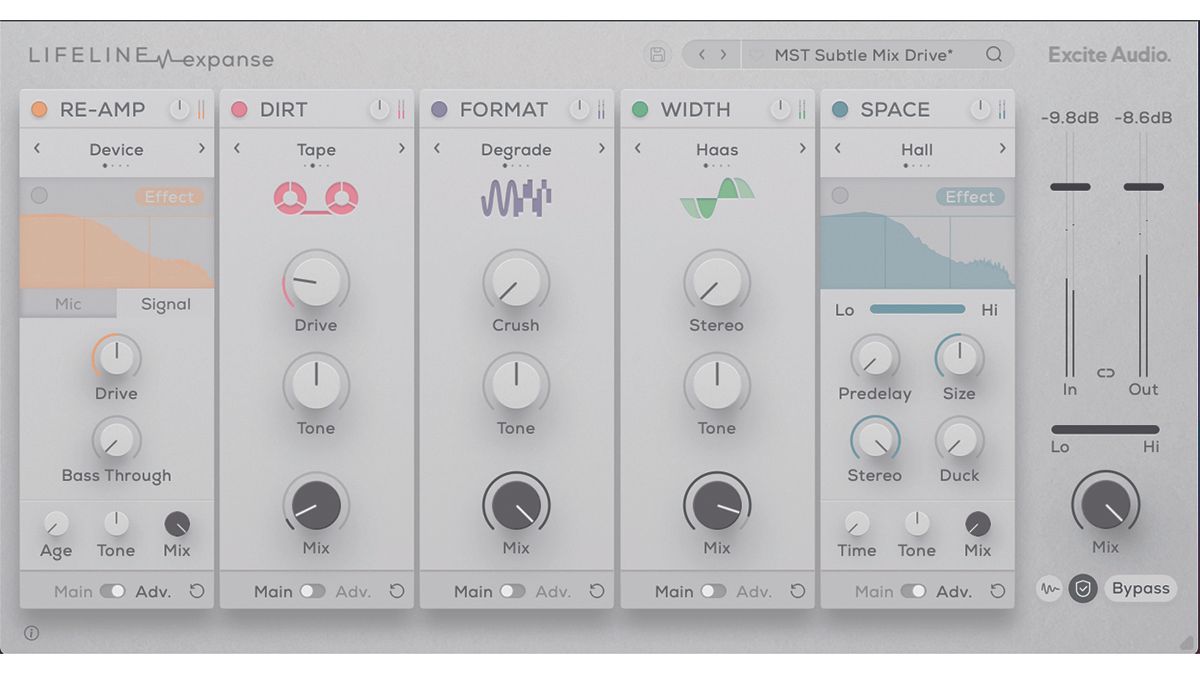1200x674 pixels.
Task: Click the Lo-Hi slider in the SPACE module
Action: pos(916,311)
